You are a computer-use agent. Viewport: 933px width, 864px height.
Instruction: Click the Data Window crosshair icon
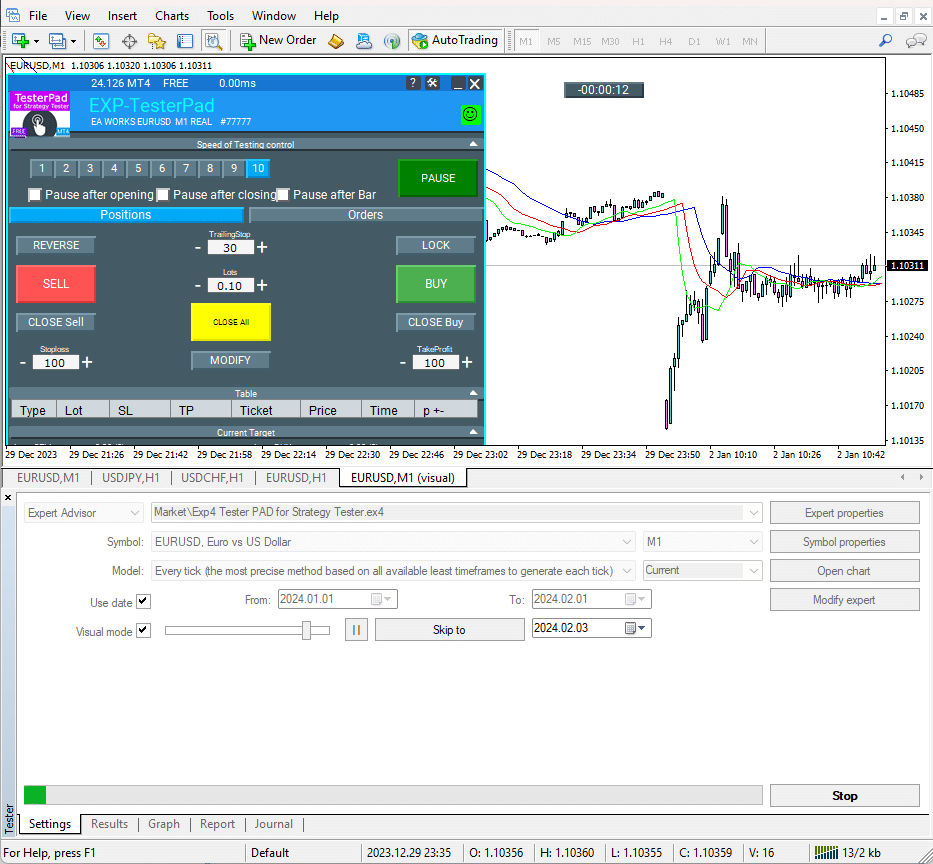point(129,41)
